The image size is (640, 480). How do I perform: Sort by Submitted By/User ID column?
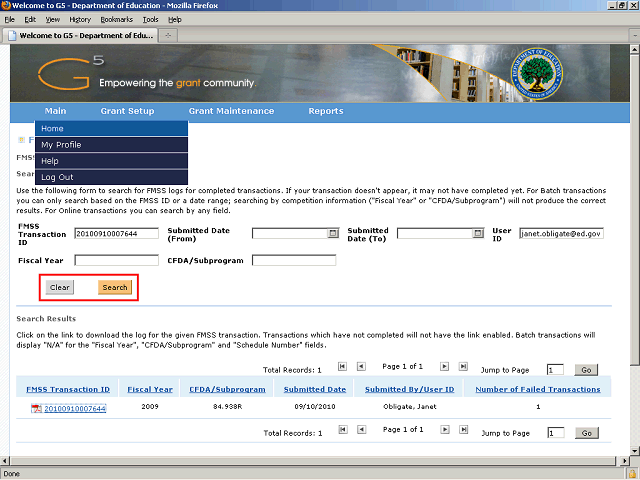coord(409,389)
